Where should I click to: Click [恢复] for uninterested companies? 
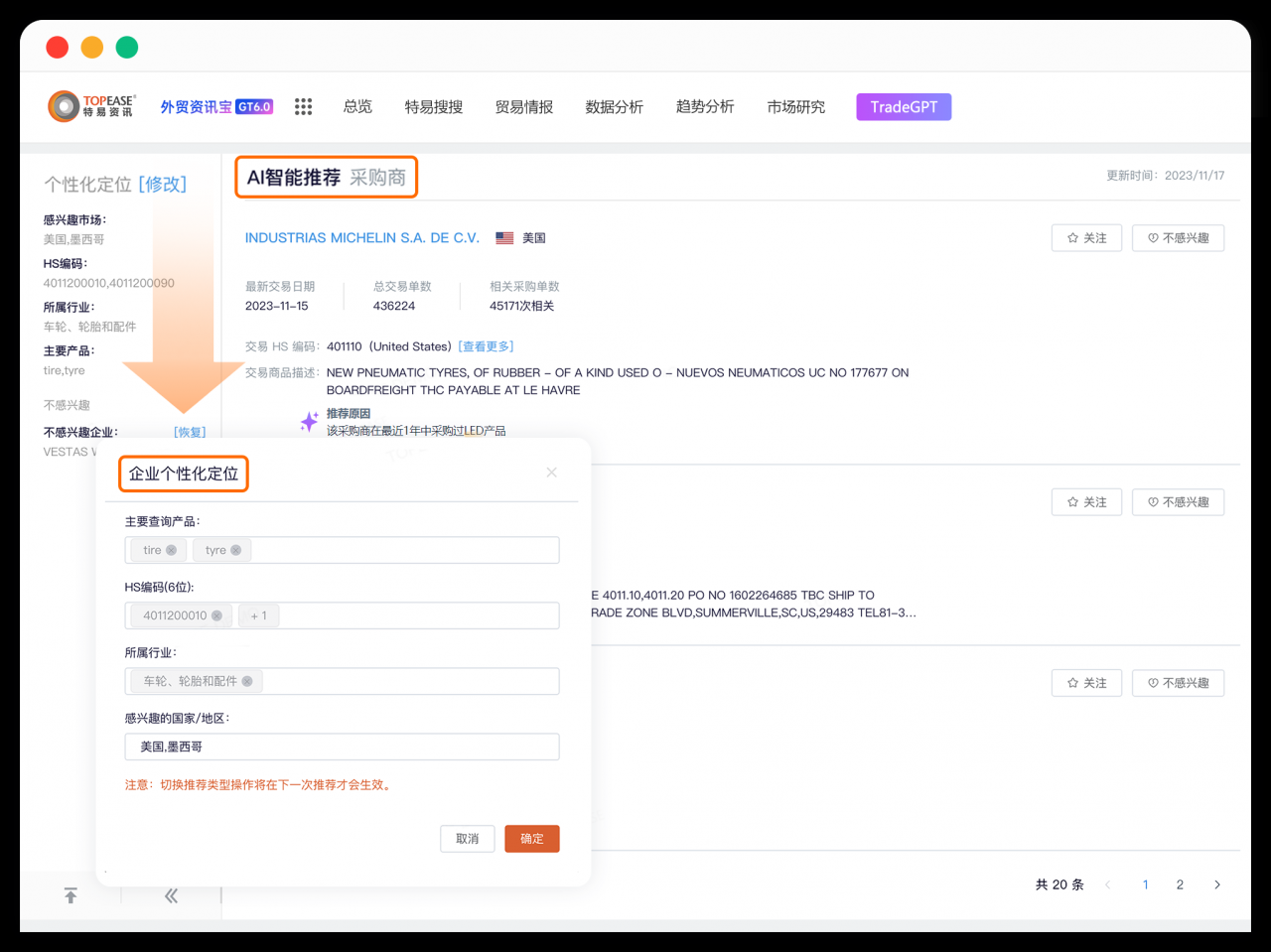190,432
